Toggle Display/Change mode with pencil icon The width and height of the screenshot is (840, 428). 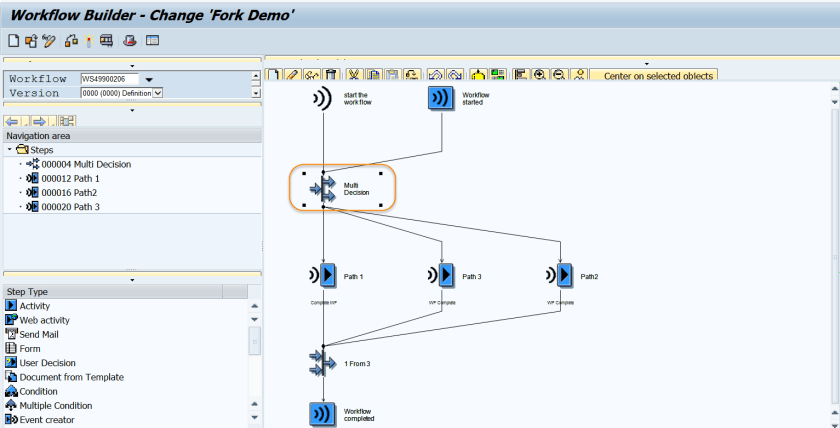tap(49, 41)
